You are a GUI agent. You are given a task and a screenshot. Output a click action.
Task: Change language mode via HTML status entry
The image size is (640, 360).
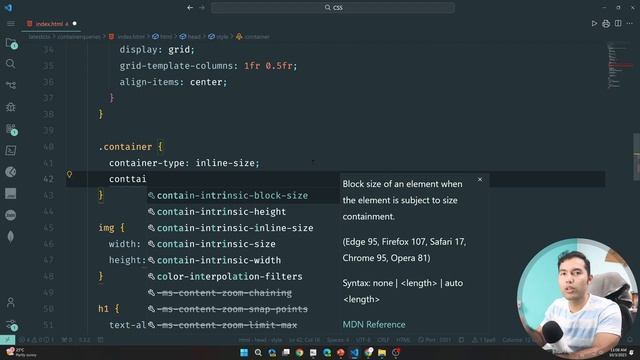(x=403, y=340)
